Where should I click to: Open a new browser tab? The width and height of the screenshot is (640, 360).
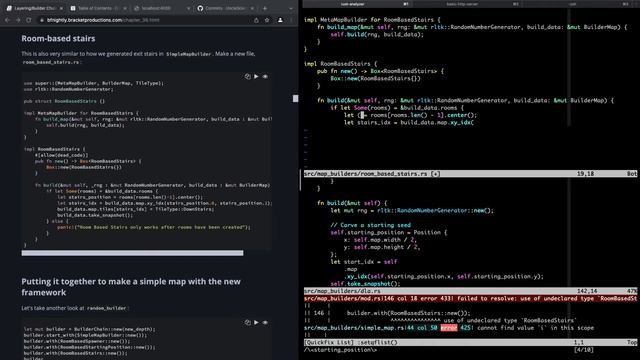[265, 8]
